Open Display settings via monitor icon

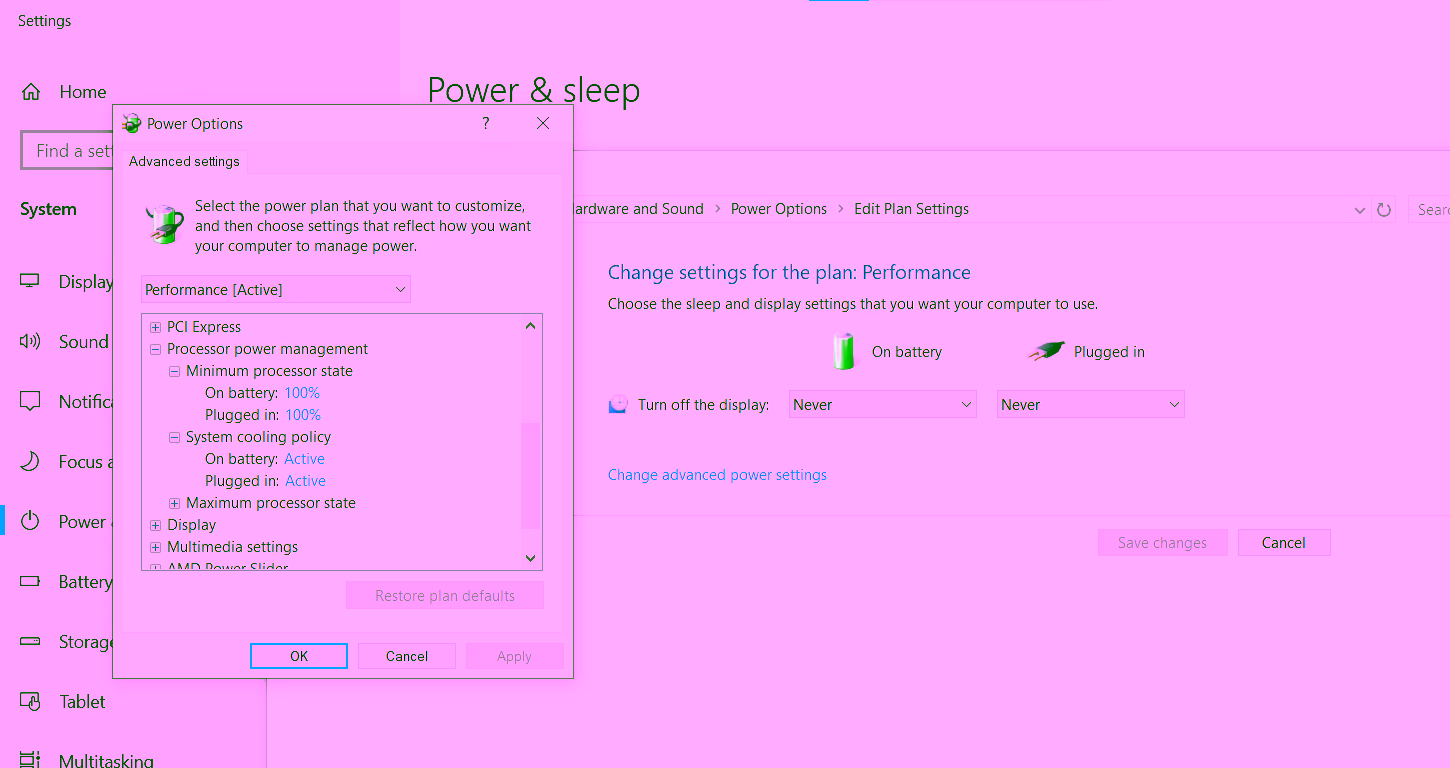[30, 281]
